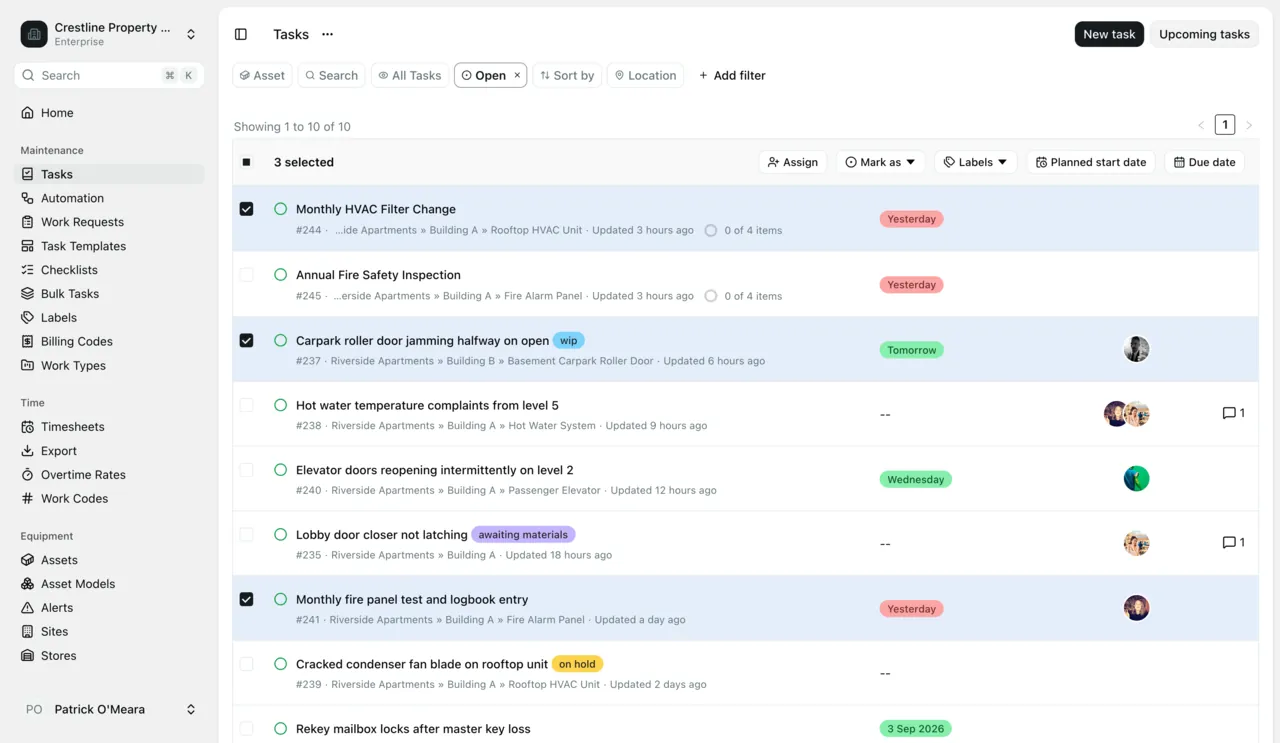Uncheck Monthly HVAC Filter Change checkbox
Screen dimensions: 1280x743
tap(246, 209)
